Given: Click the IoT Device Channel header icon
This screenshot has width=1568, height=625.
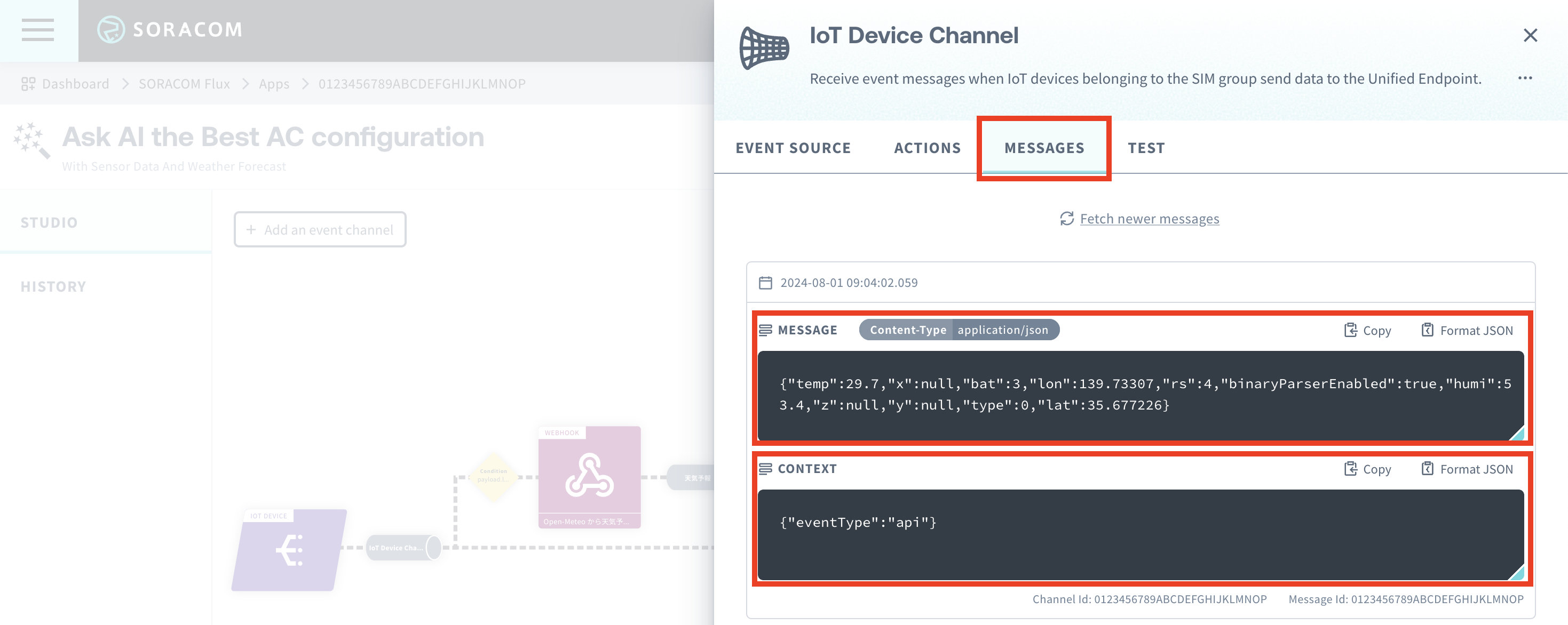Looking at the screenshot, I should [x=764, y=48].
